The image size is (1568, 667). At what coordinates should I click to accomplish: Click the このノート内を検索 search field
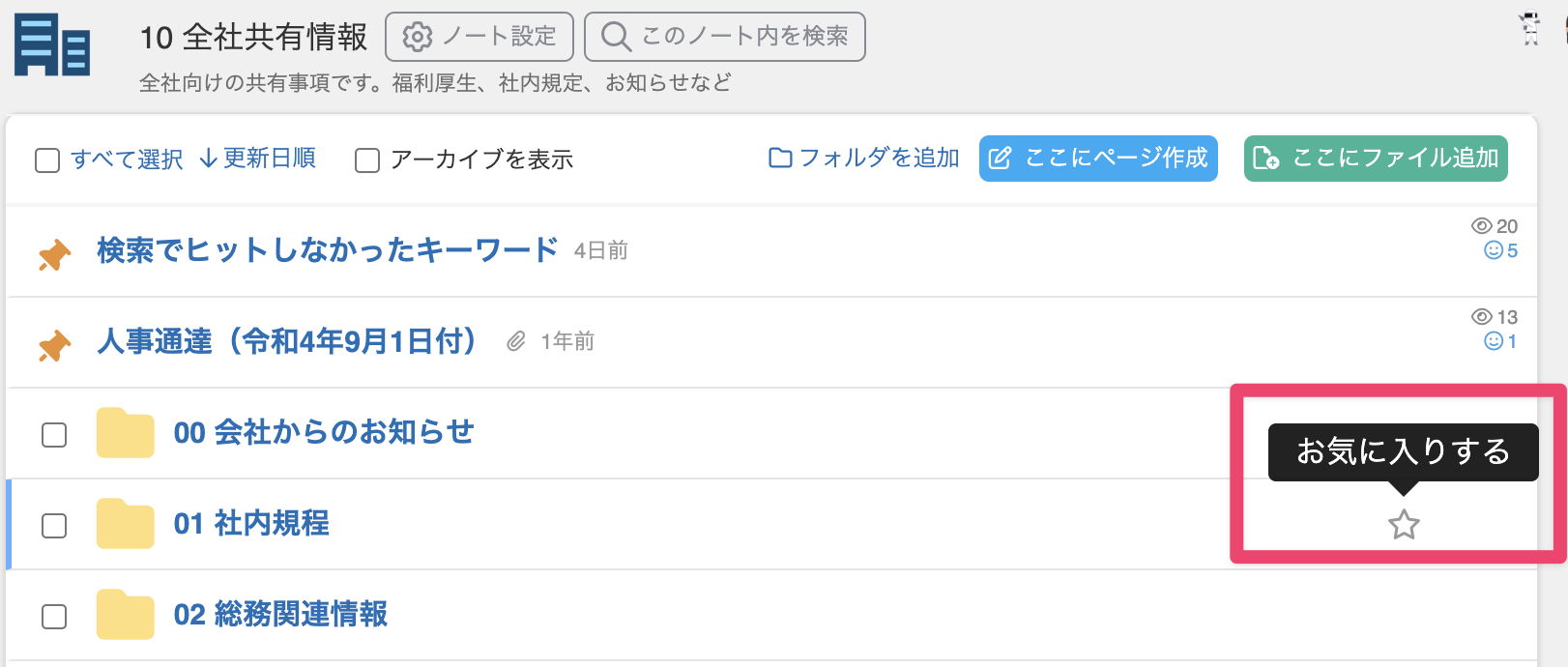click(x=725, y=37)
